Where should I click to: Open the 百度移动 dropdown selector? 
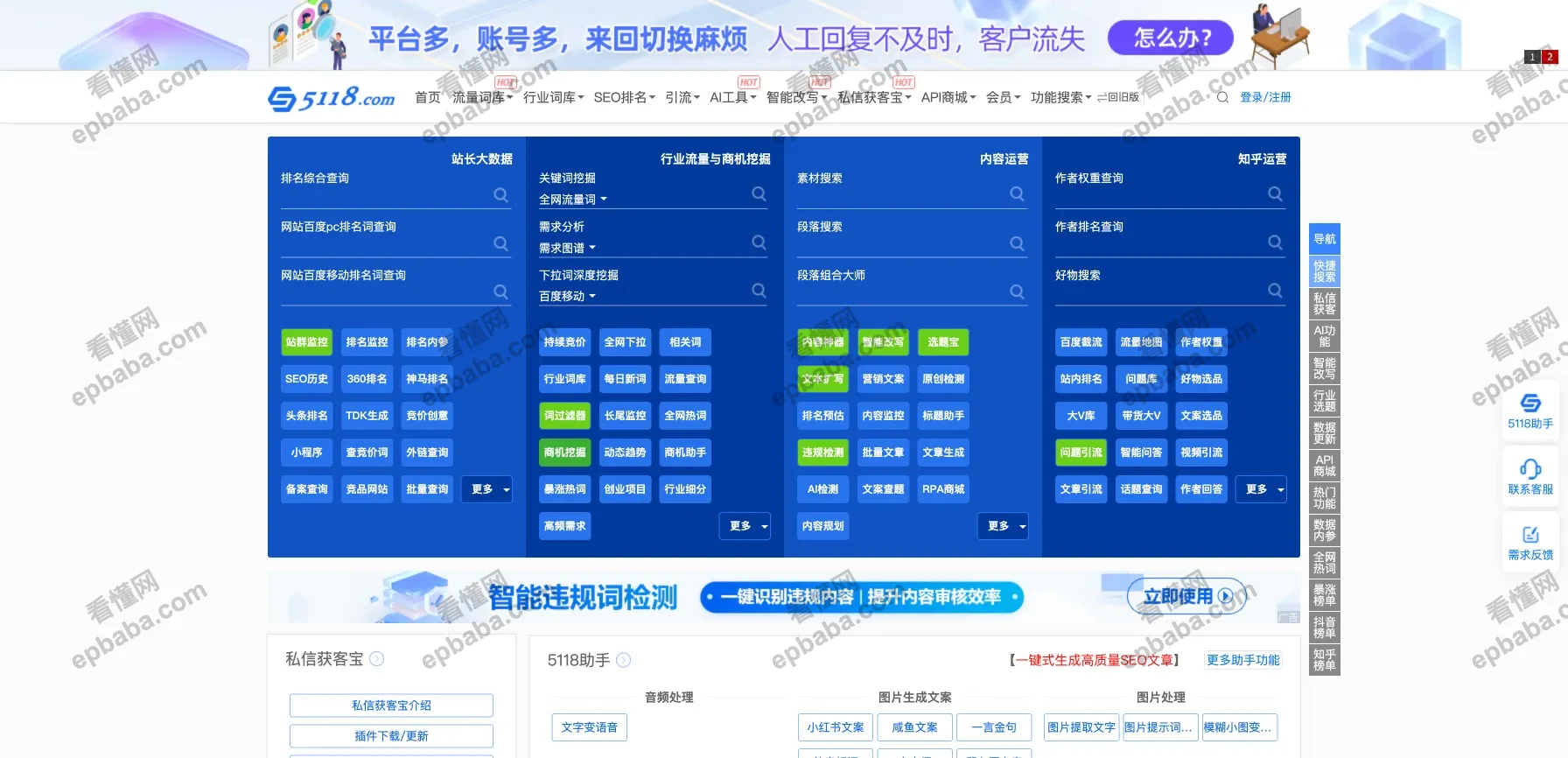(567, 297)
